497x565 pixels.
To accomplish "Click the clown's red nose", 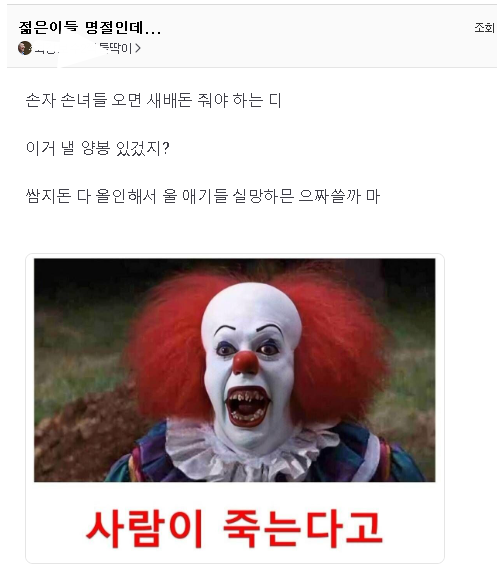I will coord(245,362).
